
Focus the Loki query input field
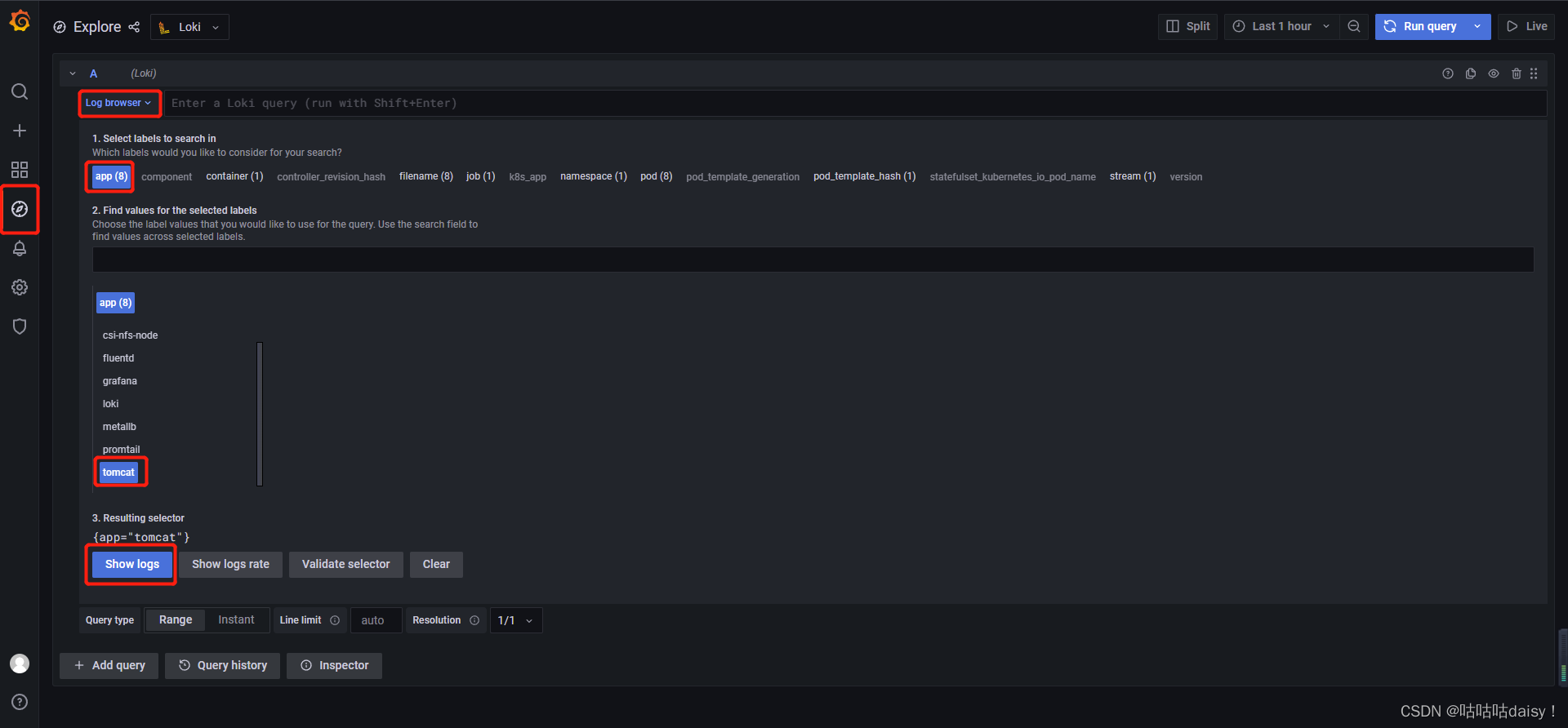click(x=855, y=103)
